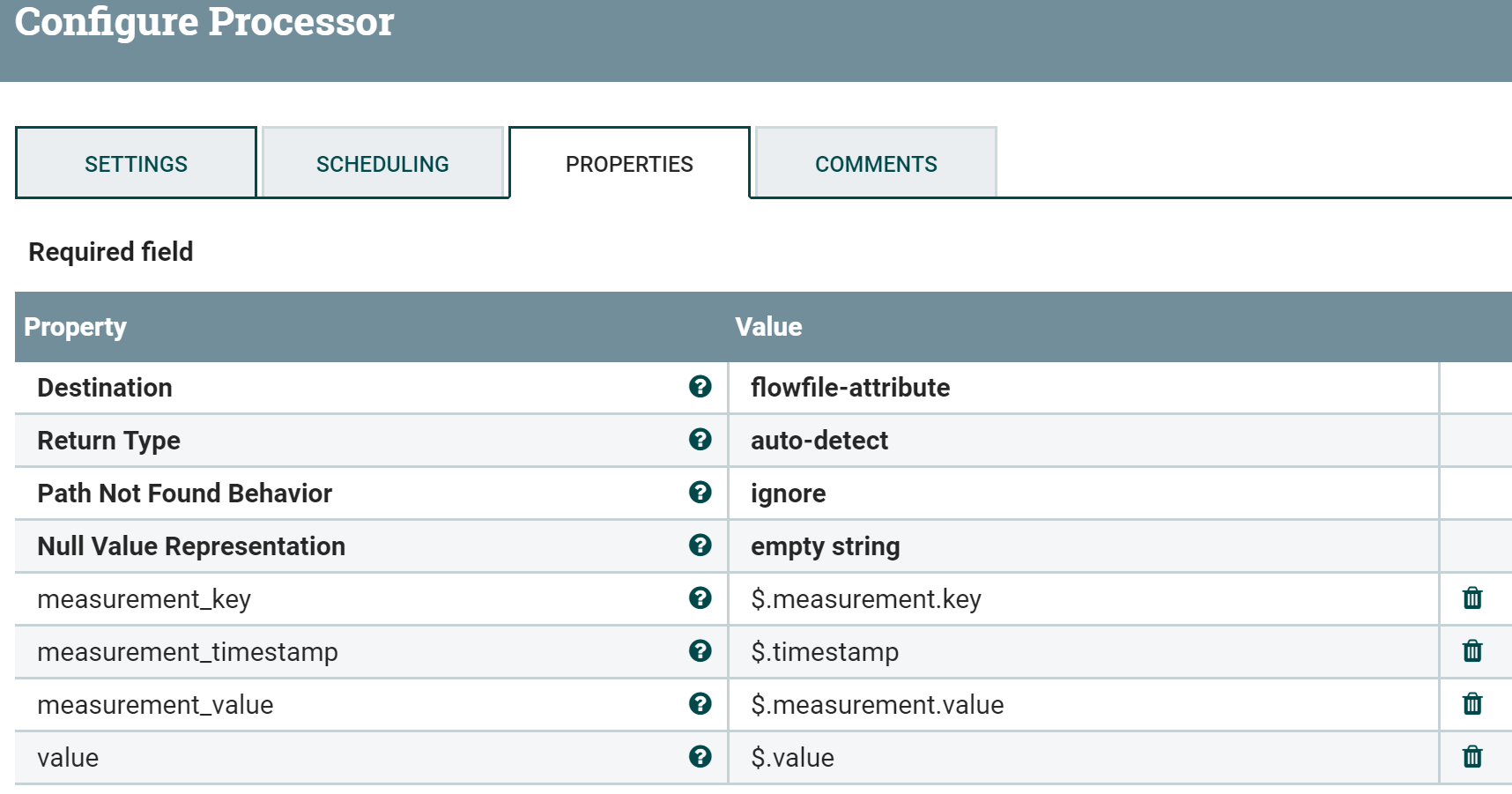Click the Property column header
Image resolution: width=1512 pixels, height=794 pixels.
[x=76, y=327]
